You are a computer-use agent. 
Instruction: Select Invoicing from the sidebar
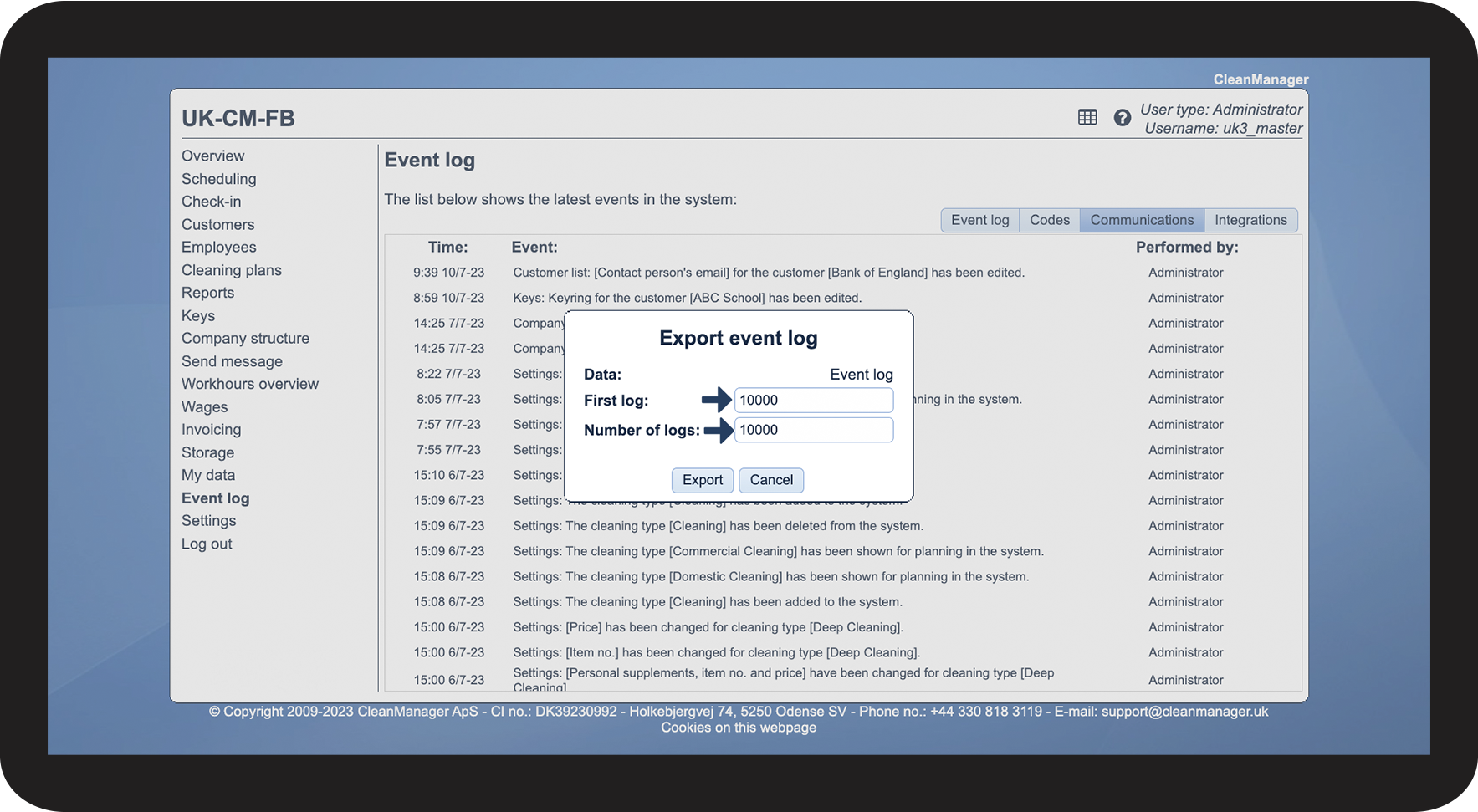coord(211,430)
